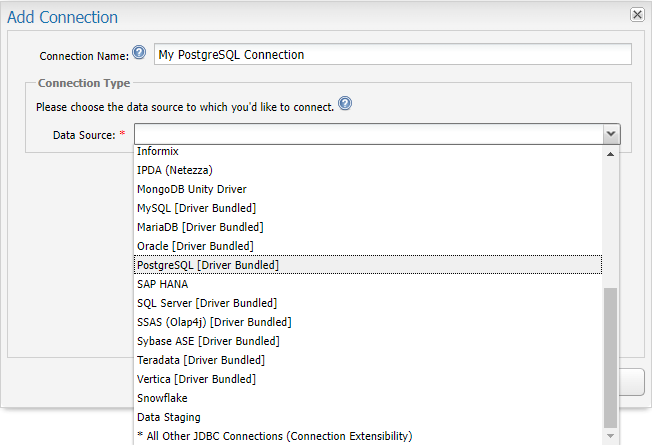Choose All Other JDBC Connections option
This screenshot has height=445, width=652.
(x=368, y=436)
